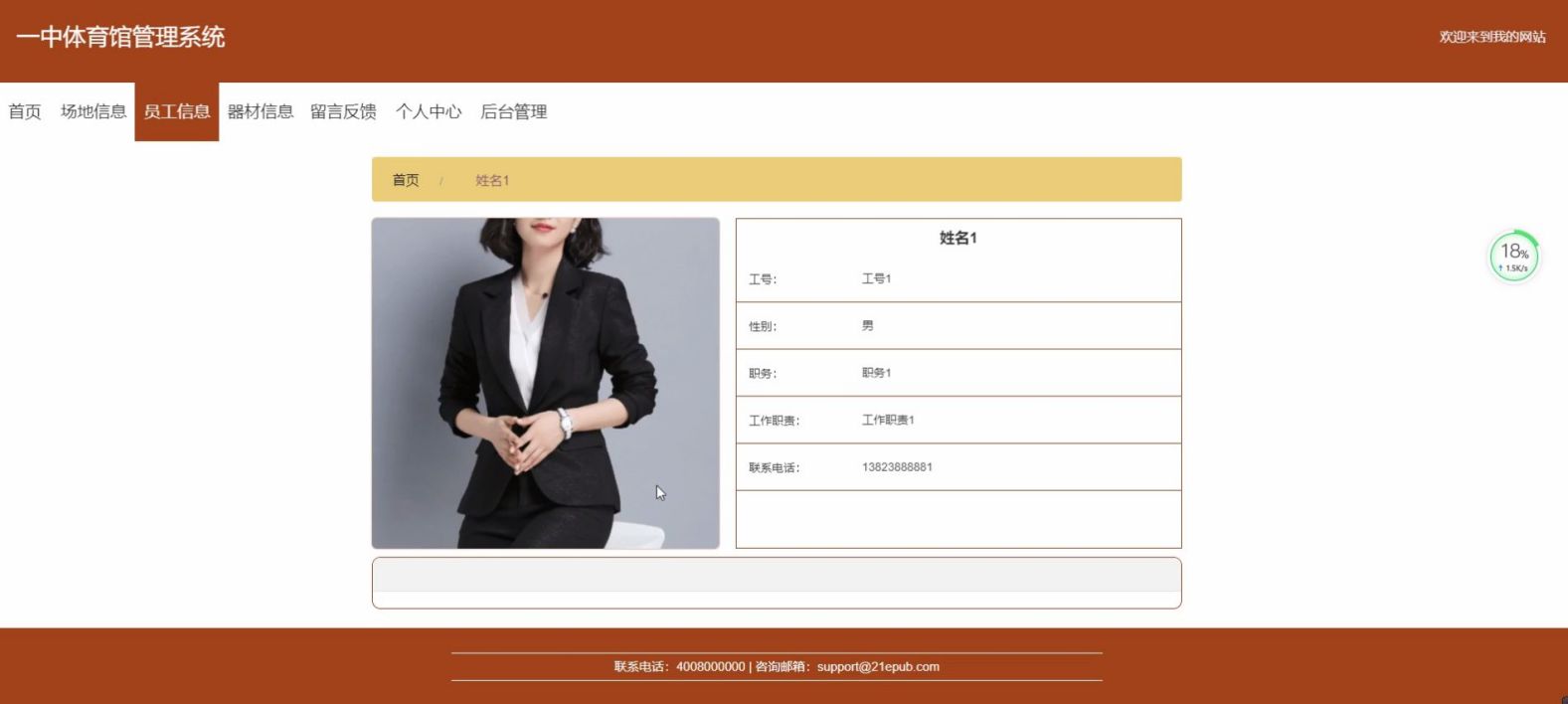Open 器材信息 in the navigation bar
Image resolution: width=1568 pixels, height=704 pixels.
(261, 111)
